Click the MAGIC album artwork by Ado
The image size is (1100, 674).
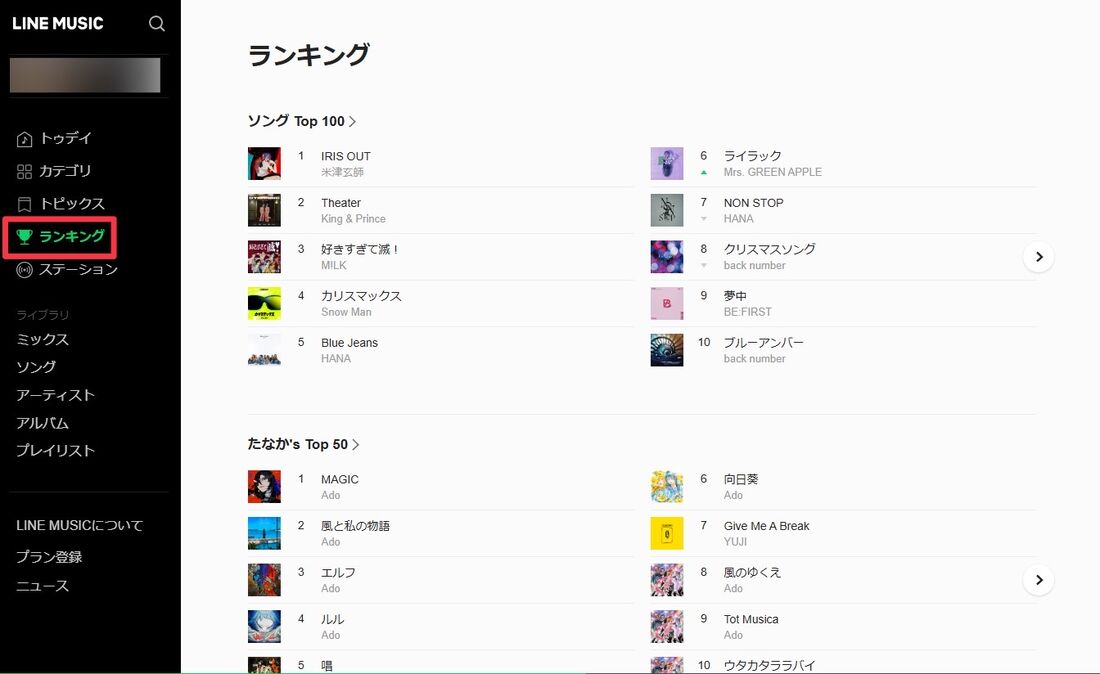(x=264, y=486)
